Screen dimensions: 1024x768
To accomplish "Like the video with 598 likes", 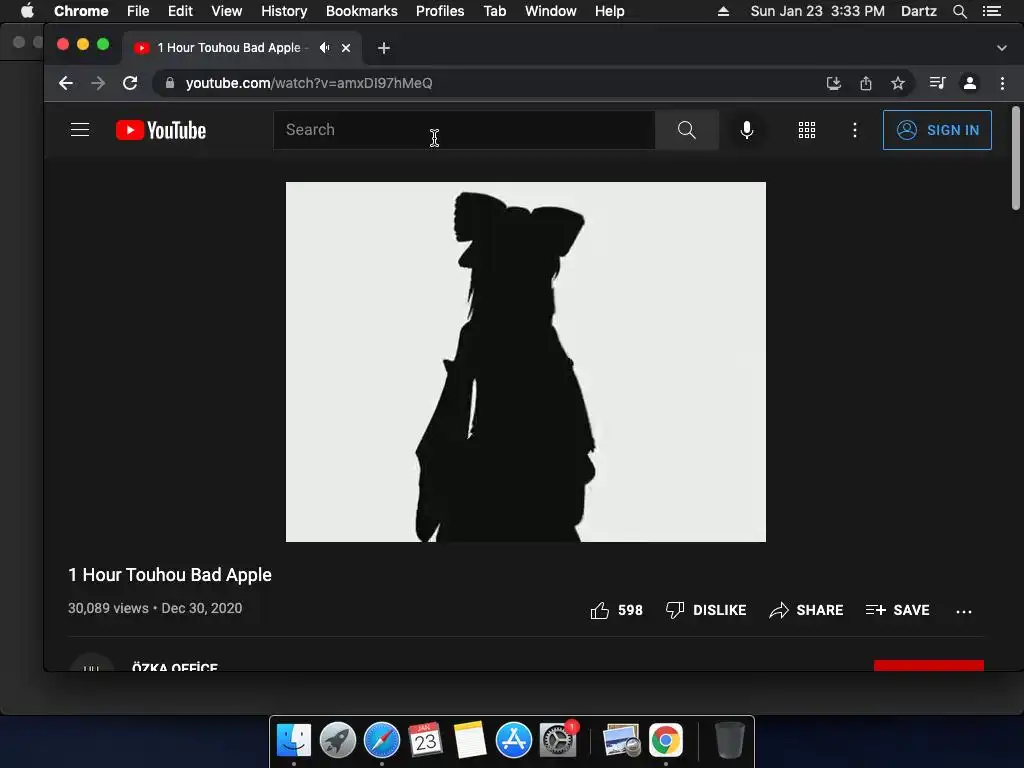I will (x=616, y=610).
